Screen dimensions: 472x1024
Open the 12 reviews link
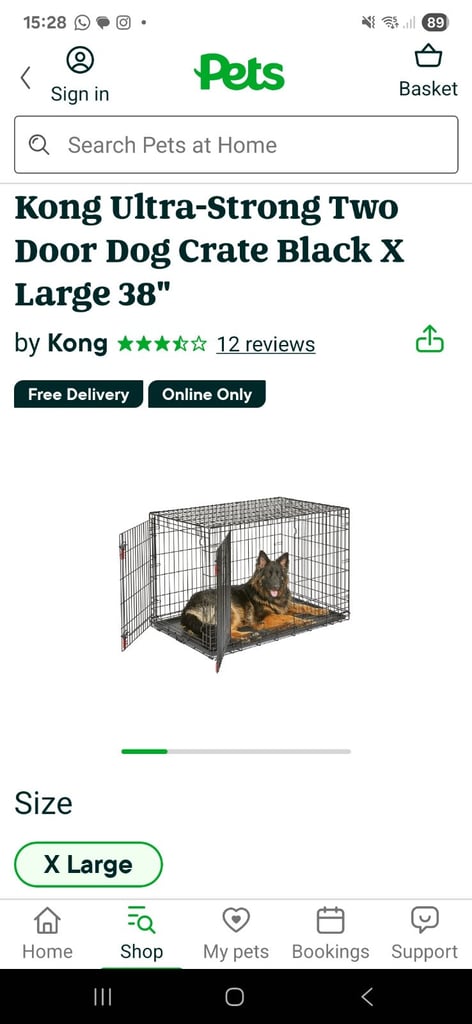266,344
